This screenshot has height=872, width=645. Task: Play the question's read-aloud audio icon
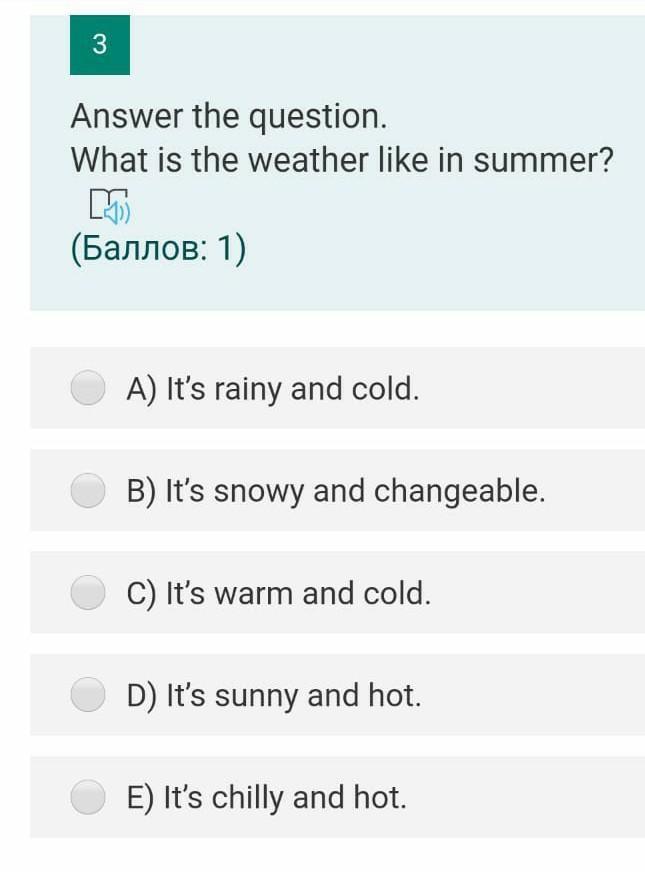tap(109, 205)
